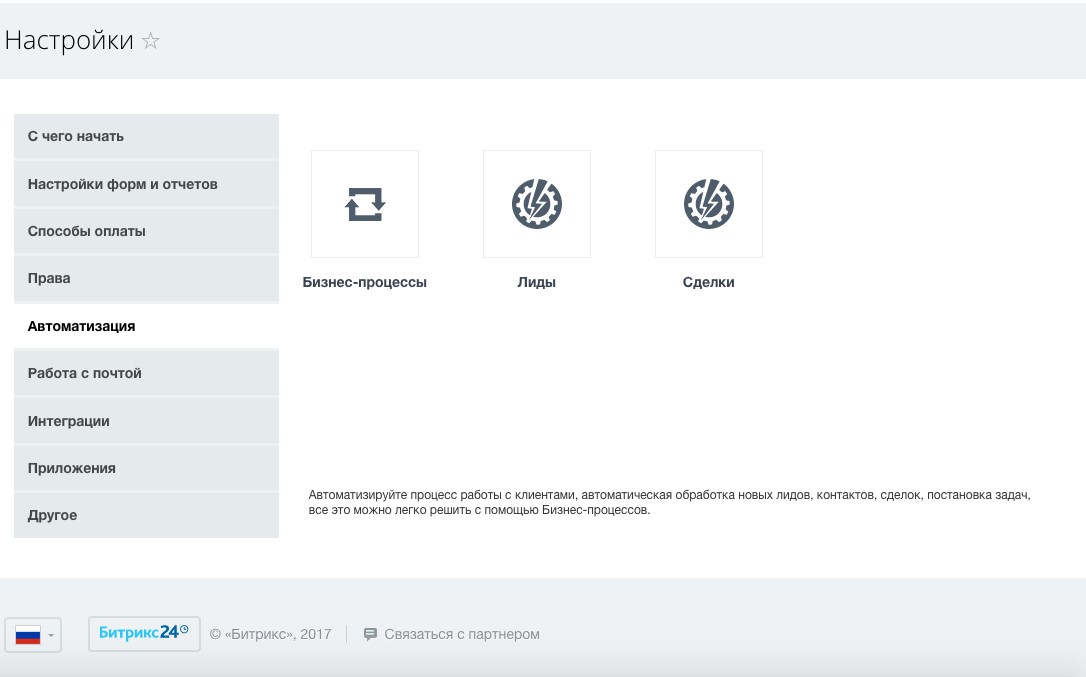Click the Бизнес-процессы label
Viewport: 1086px width, 677px height.
pos(364,282)
